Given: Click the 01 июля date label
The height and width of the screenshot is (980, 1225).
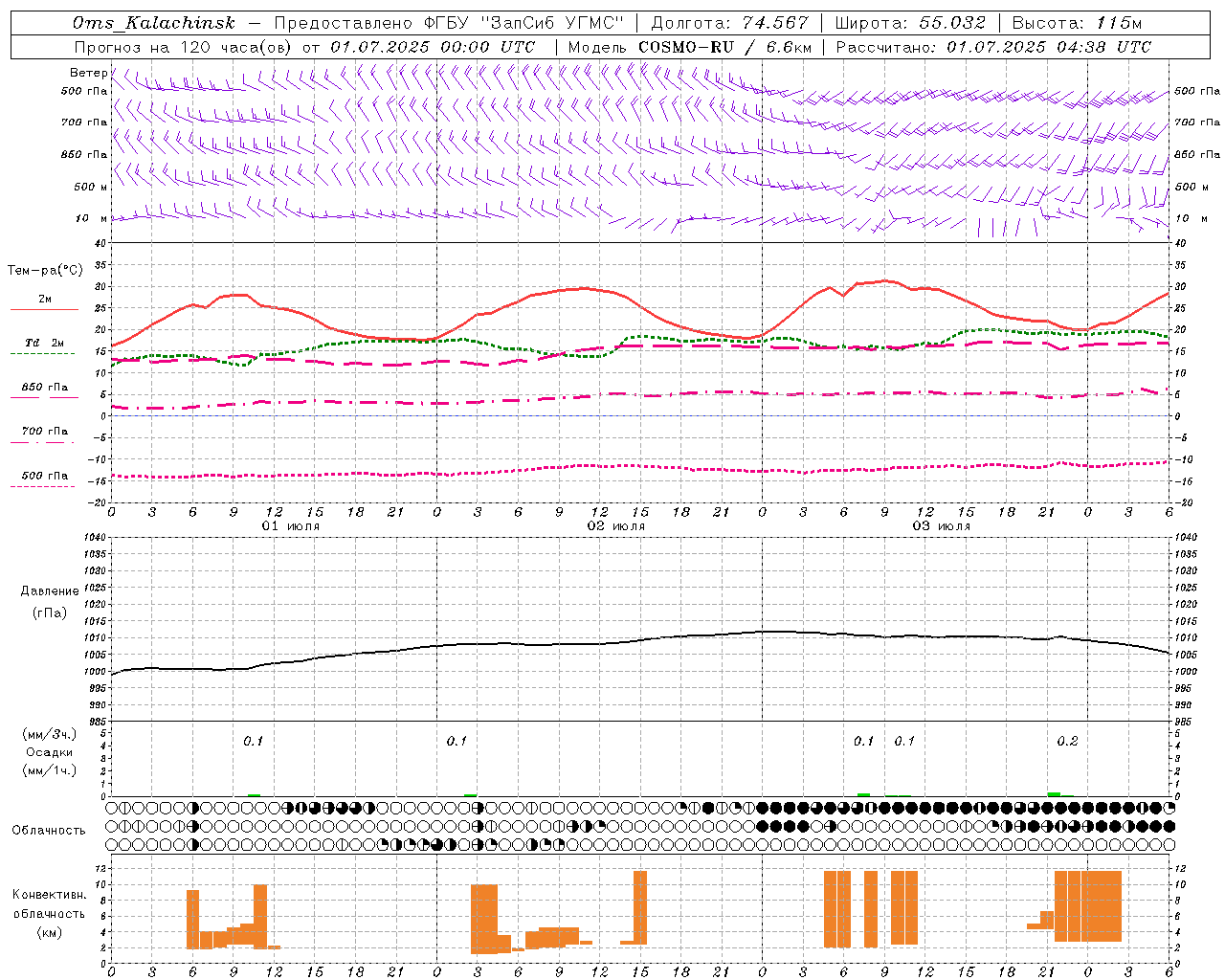Looking at the screenshot, I should pyautogui.click(x=291, y=526).
